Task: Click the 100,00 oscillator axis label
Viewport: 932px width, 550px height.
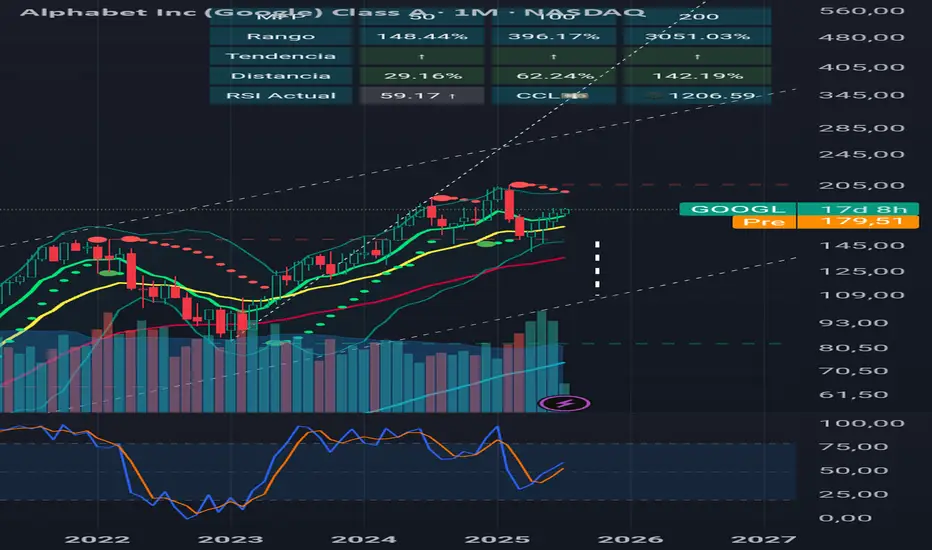Action: tap(862, 423)
